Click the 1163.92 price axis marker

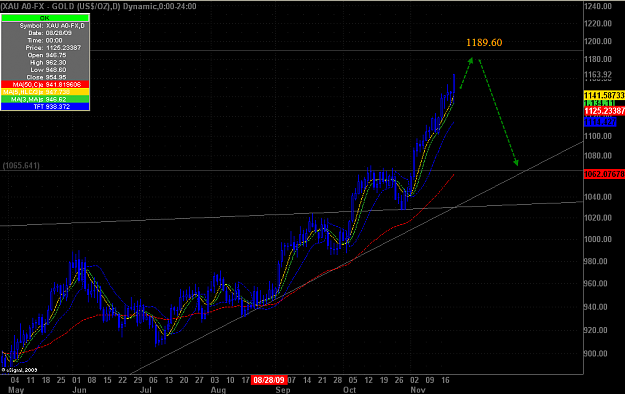(x=598, y=75)
